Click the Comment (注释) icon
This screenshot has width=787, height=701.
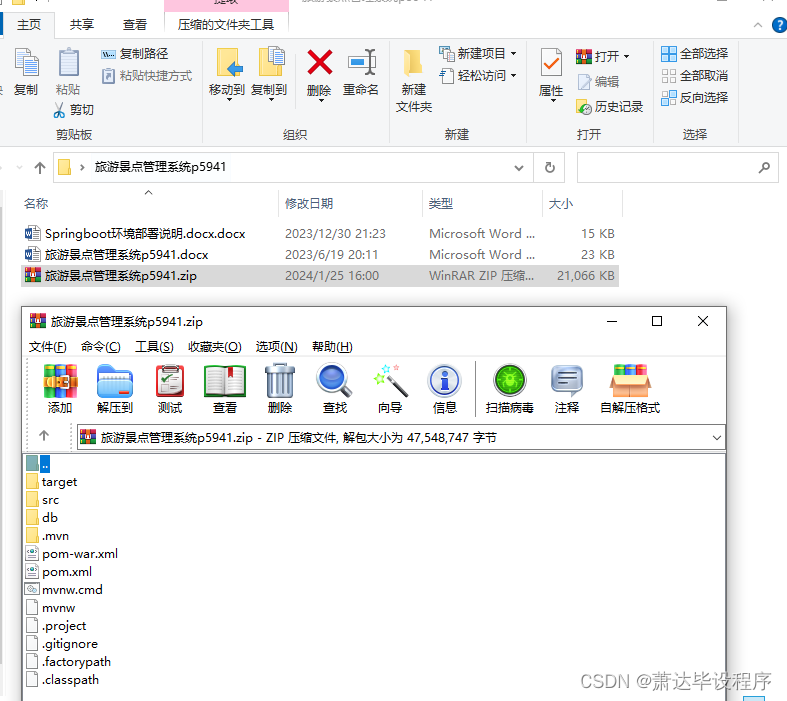567,381
